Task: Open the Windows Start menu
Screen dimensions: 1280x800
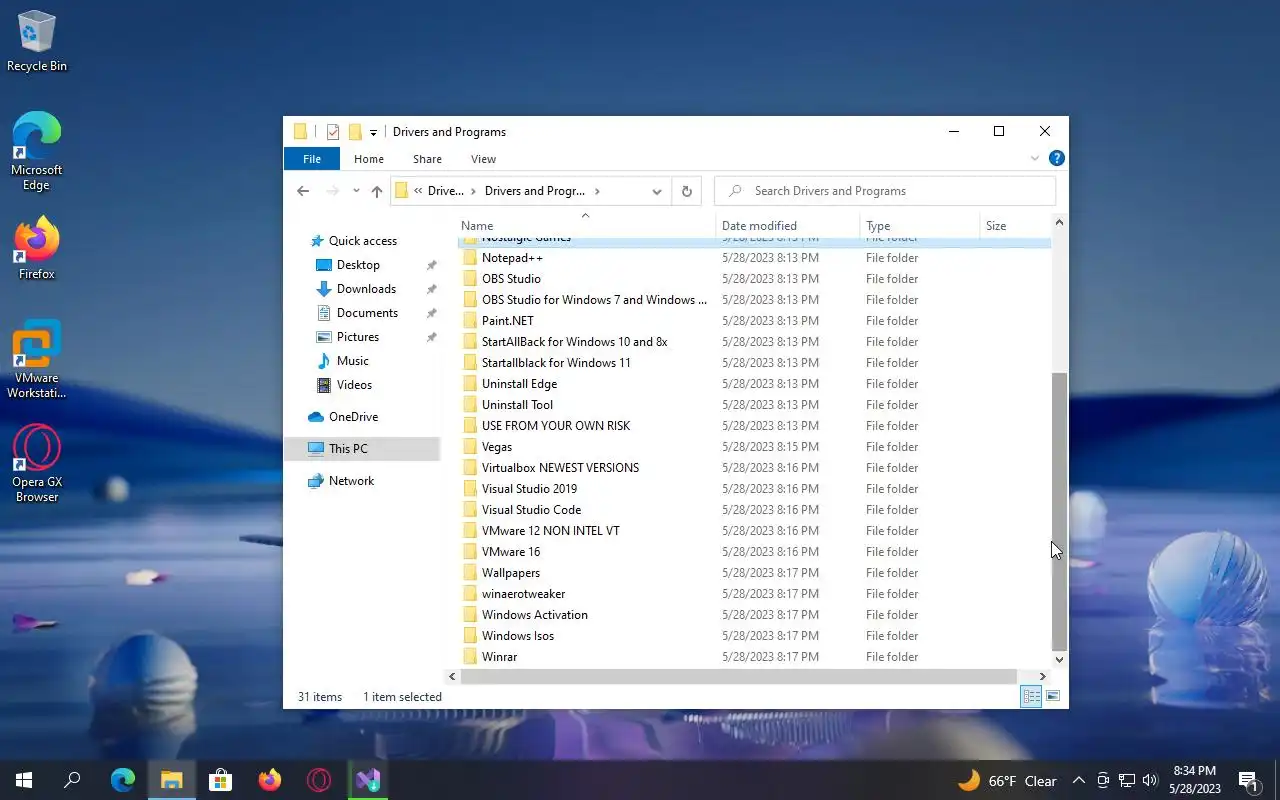Action: (24, 780)
